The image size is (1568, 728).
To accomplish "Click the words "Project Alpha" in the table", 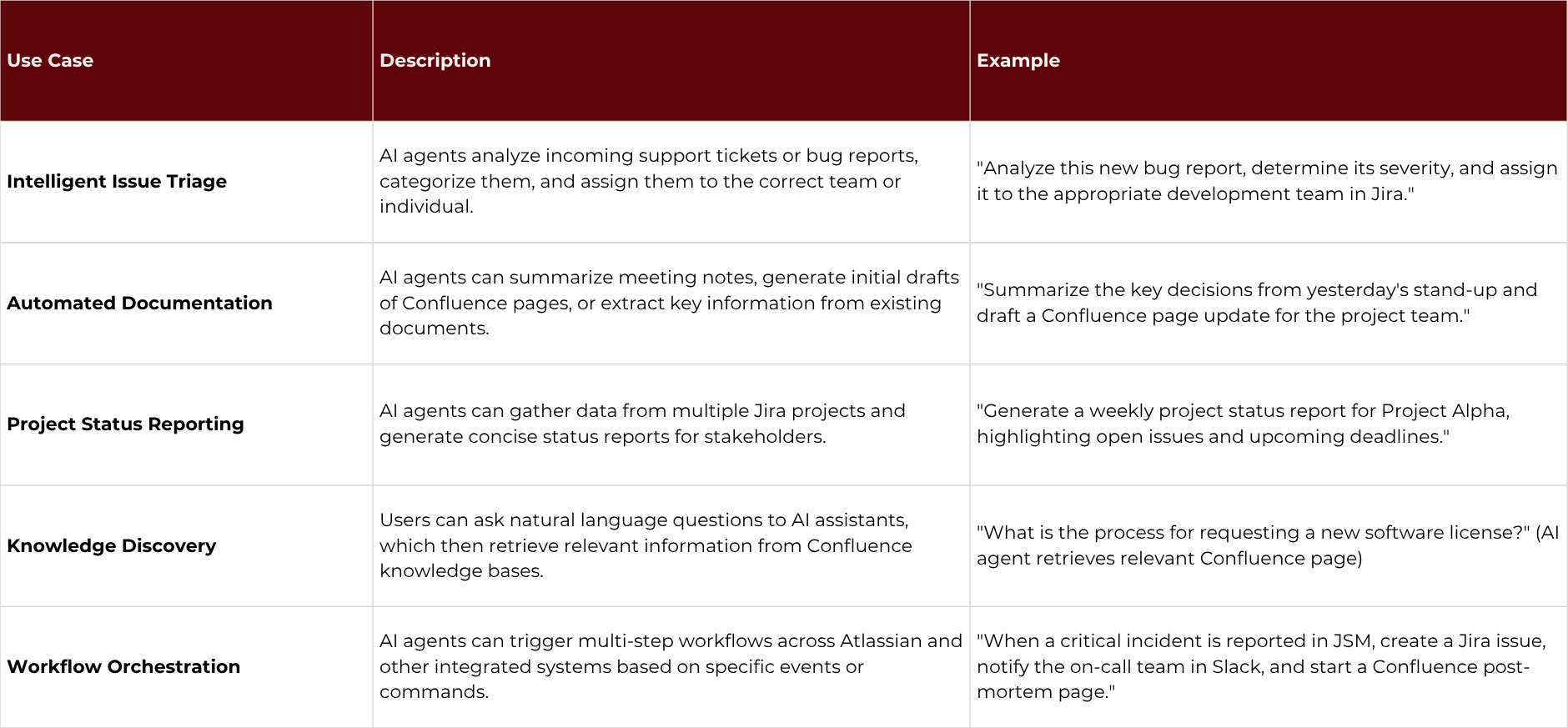I will pyautogui.click(x=1444, y=411).
